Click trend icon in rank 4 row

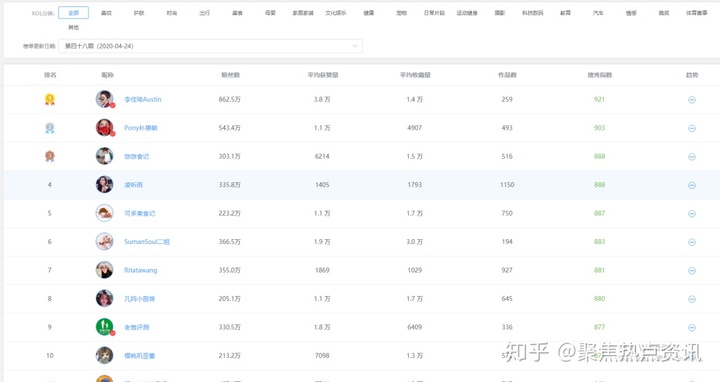pyautogui.click(x=692, y=185)
